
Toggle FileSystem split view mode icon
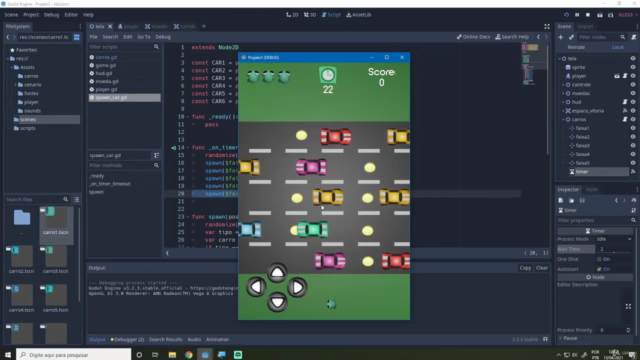76,37
